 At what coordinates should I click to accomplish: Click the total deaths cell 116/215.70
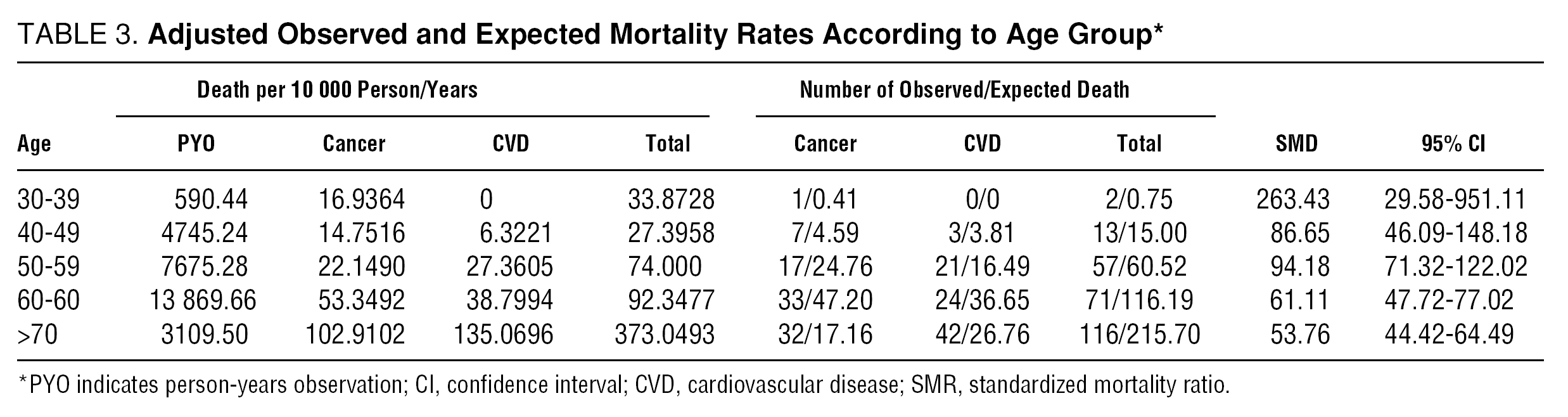pos(1139,333)
